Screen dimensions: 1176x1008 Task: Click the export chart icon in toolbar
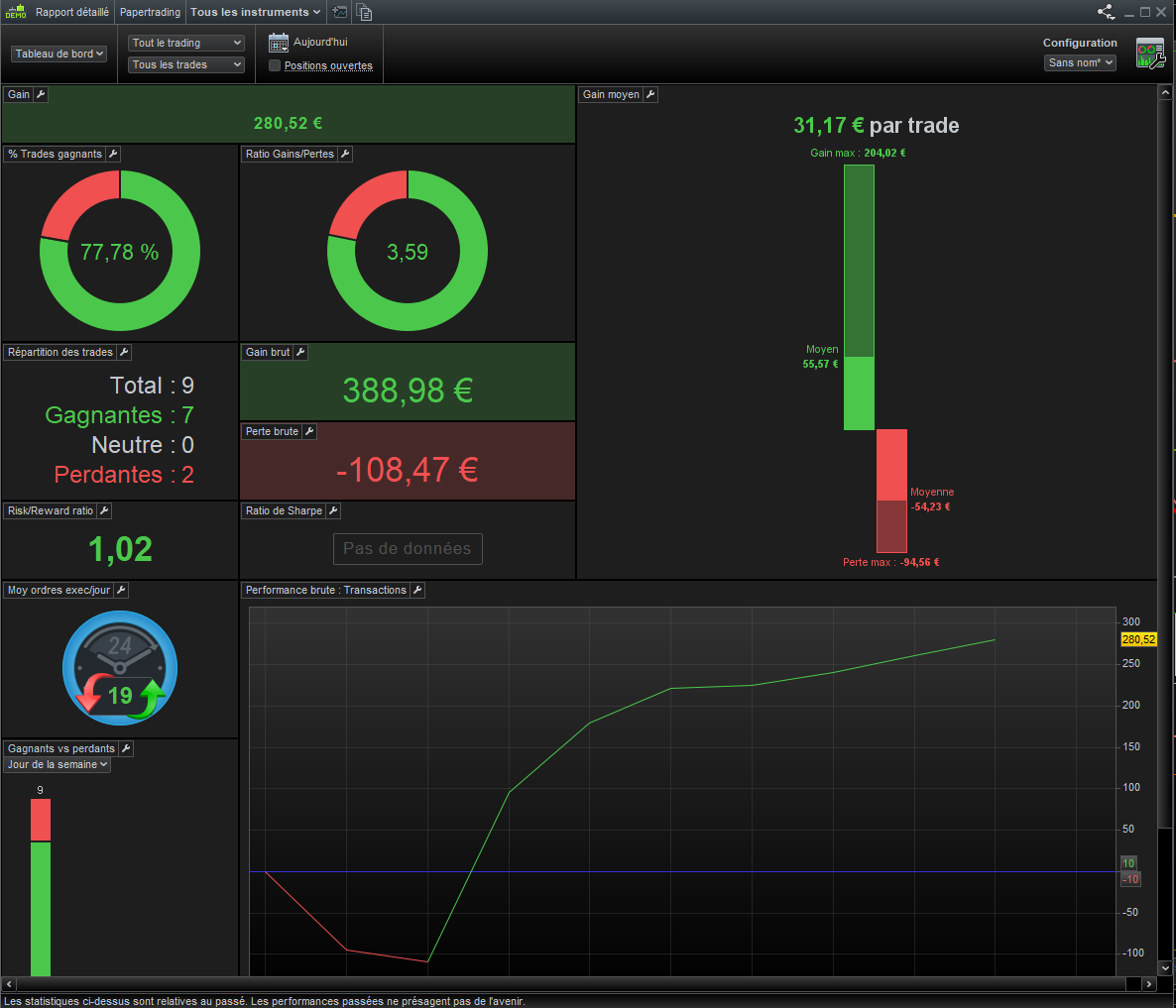[x=340, y=12]
